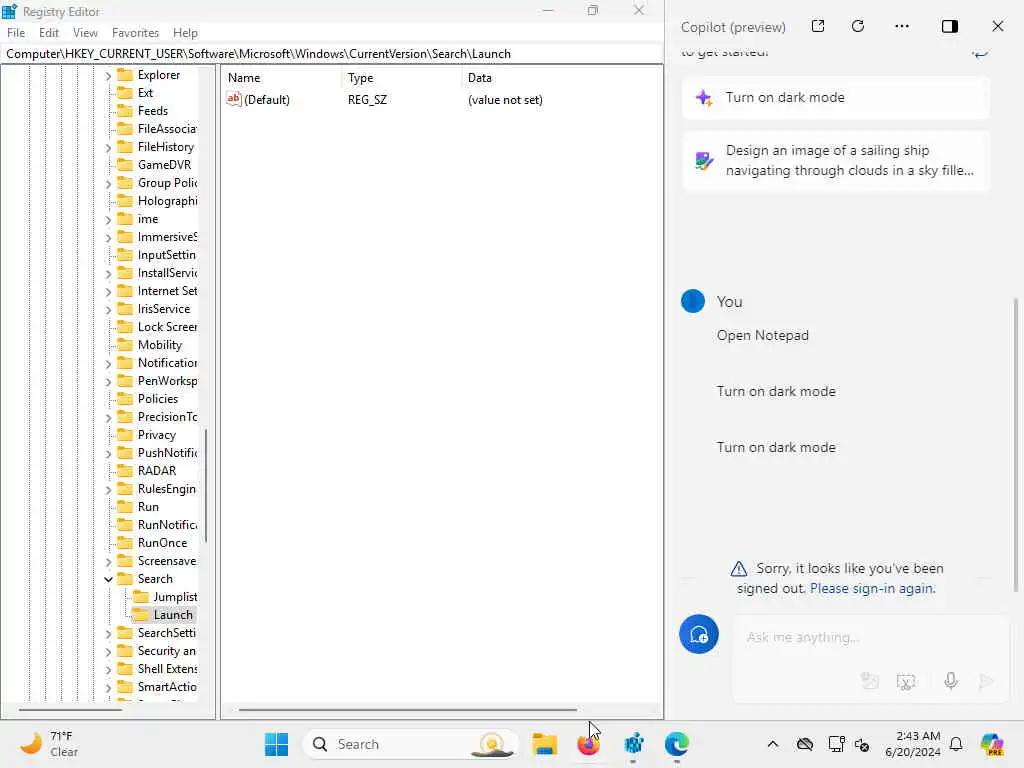Select the Policies key
Image resolution: width=1024 pixels, height=768 pixels.
[x=157, y=399]
